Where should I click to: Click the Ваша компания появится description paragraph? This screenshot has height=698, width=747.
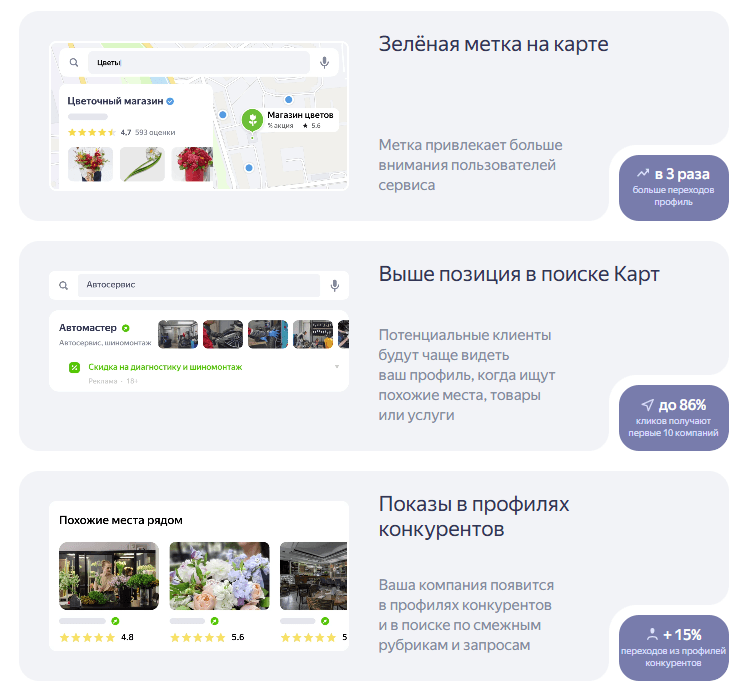click(x=466, y=615)
